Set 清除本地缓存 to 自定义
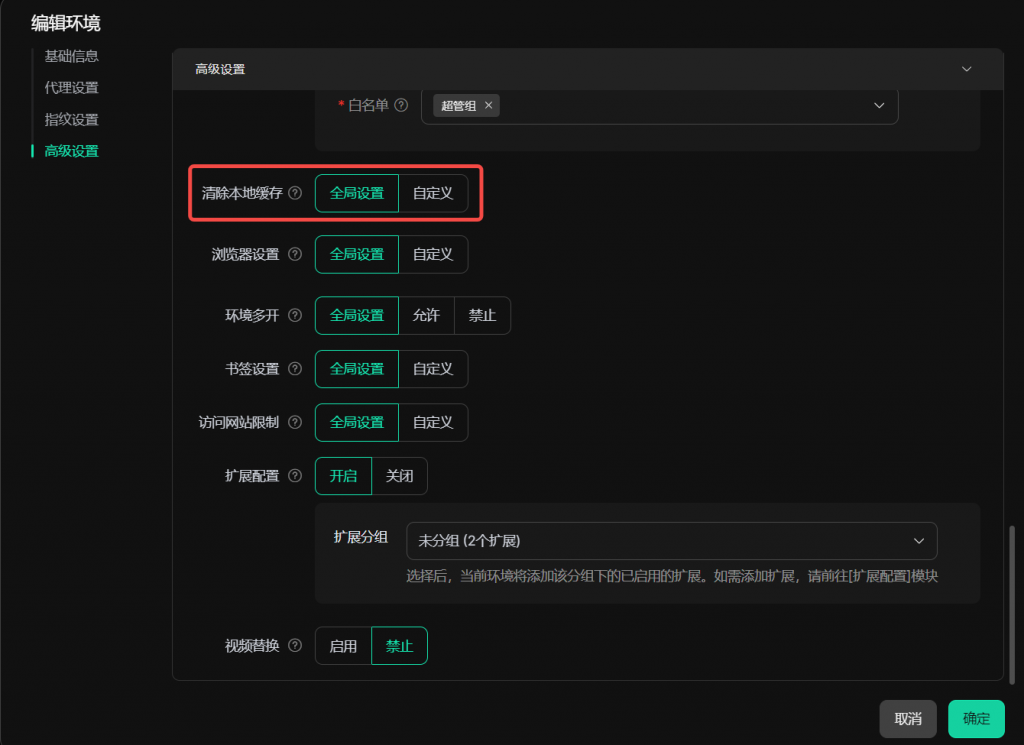Image resolution: width=1024 pixels, height=745 pixels. (433, 194)
